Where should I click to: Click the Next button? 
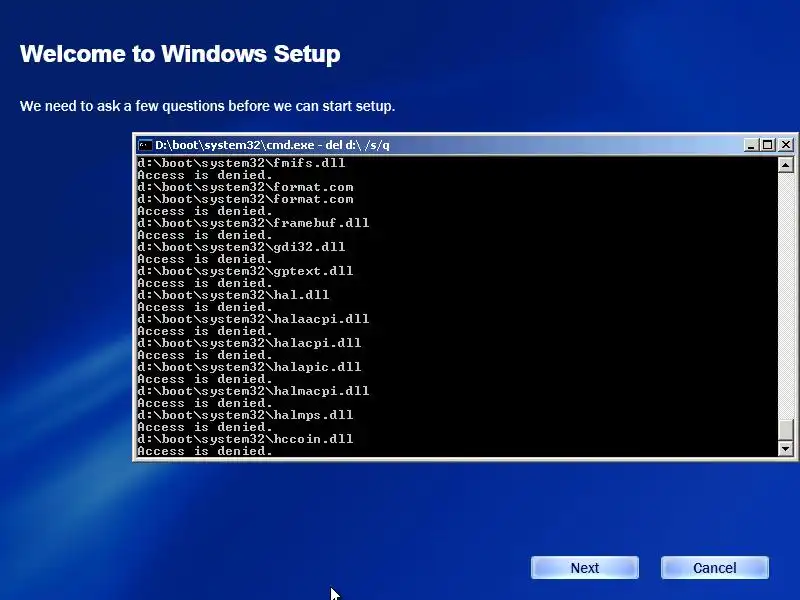point(585,568)
